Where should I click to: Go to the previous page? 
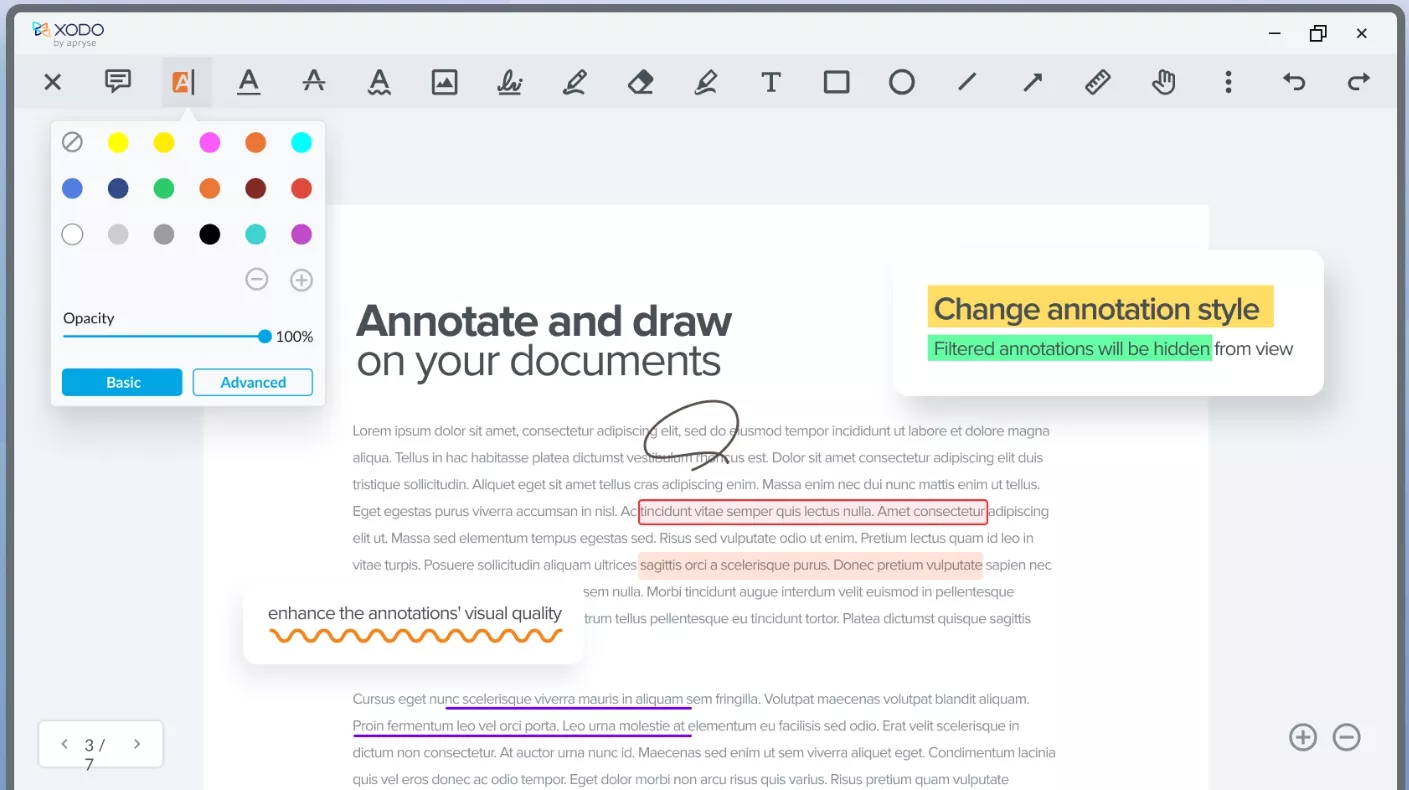coord(64,744)
